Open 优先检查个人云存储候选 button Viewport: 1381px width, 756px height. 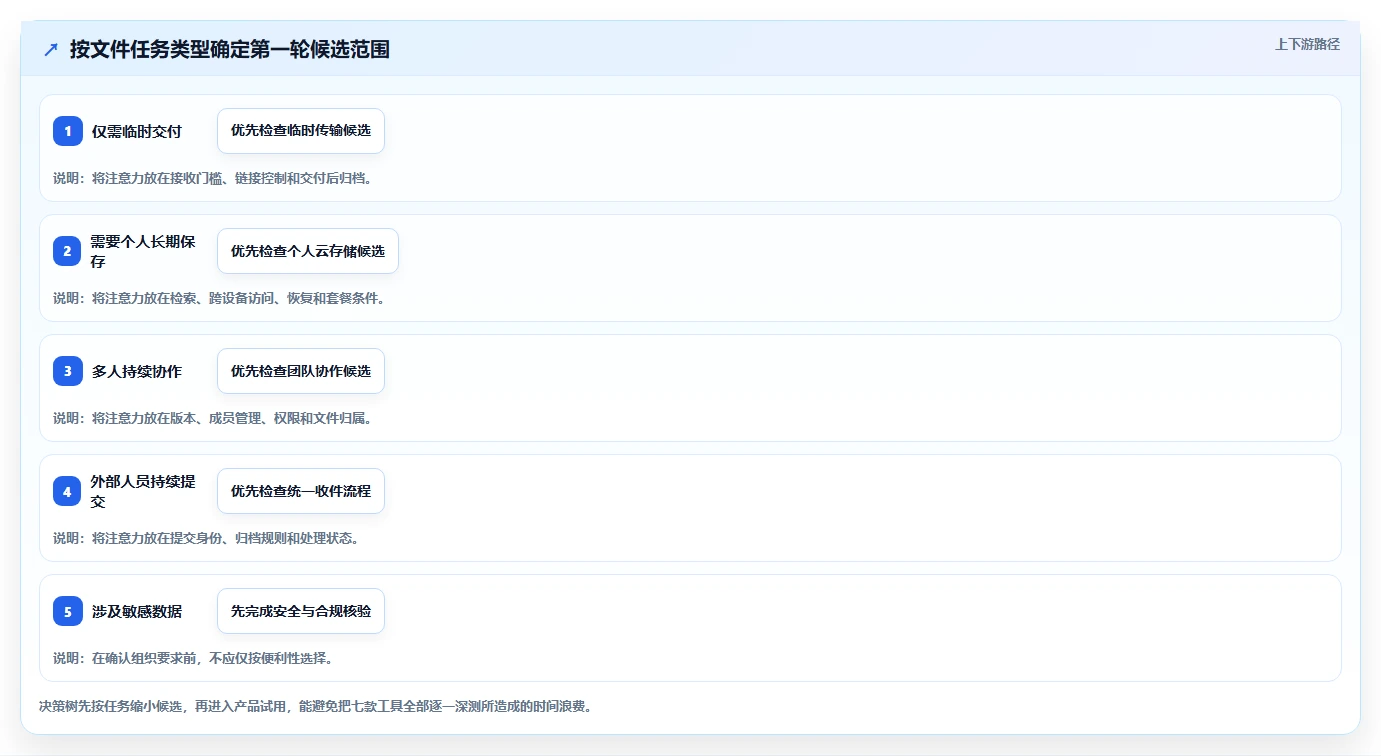click(308, 251)
